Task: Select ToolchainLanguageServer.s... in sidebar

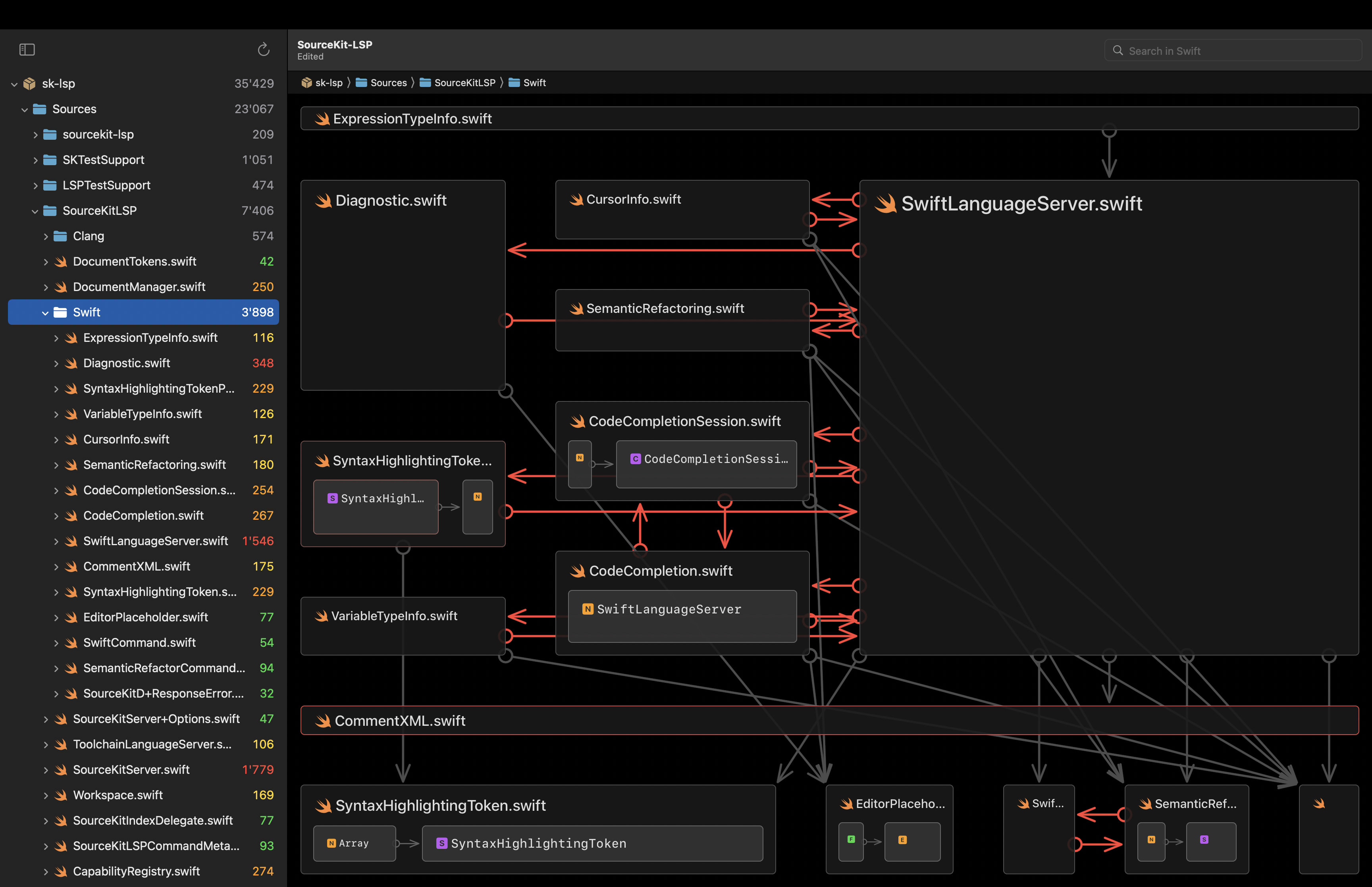Action: tap(143, 745)
